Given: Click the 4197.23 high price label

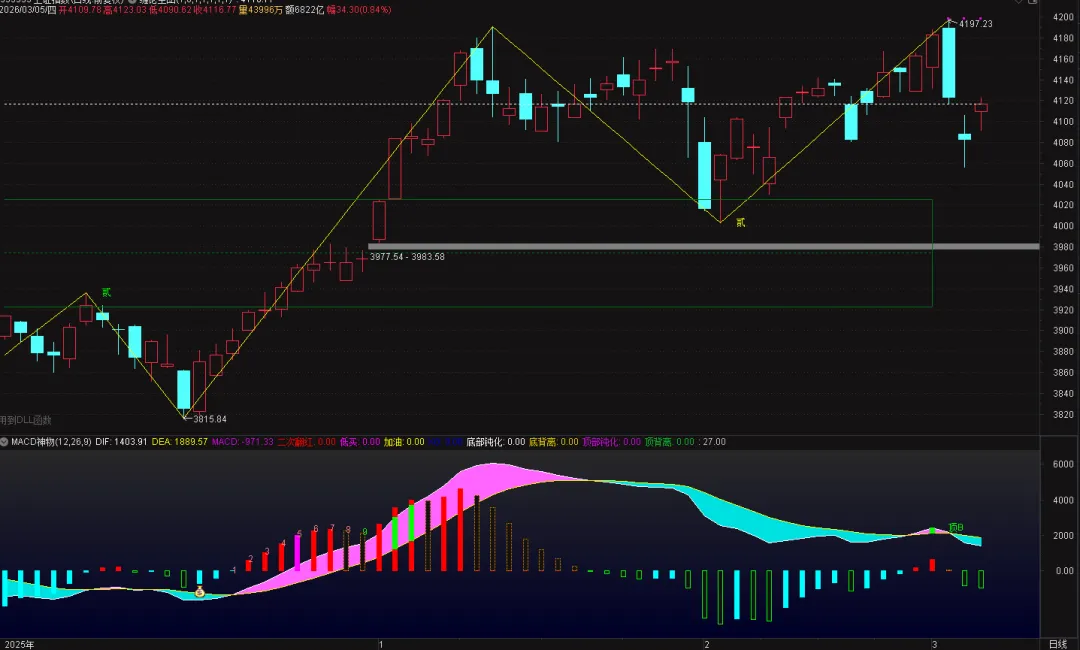Looking at the screenshot, I should tap(975, 23).
